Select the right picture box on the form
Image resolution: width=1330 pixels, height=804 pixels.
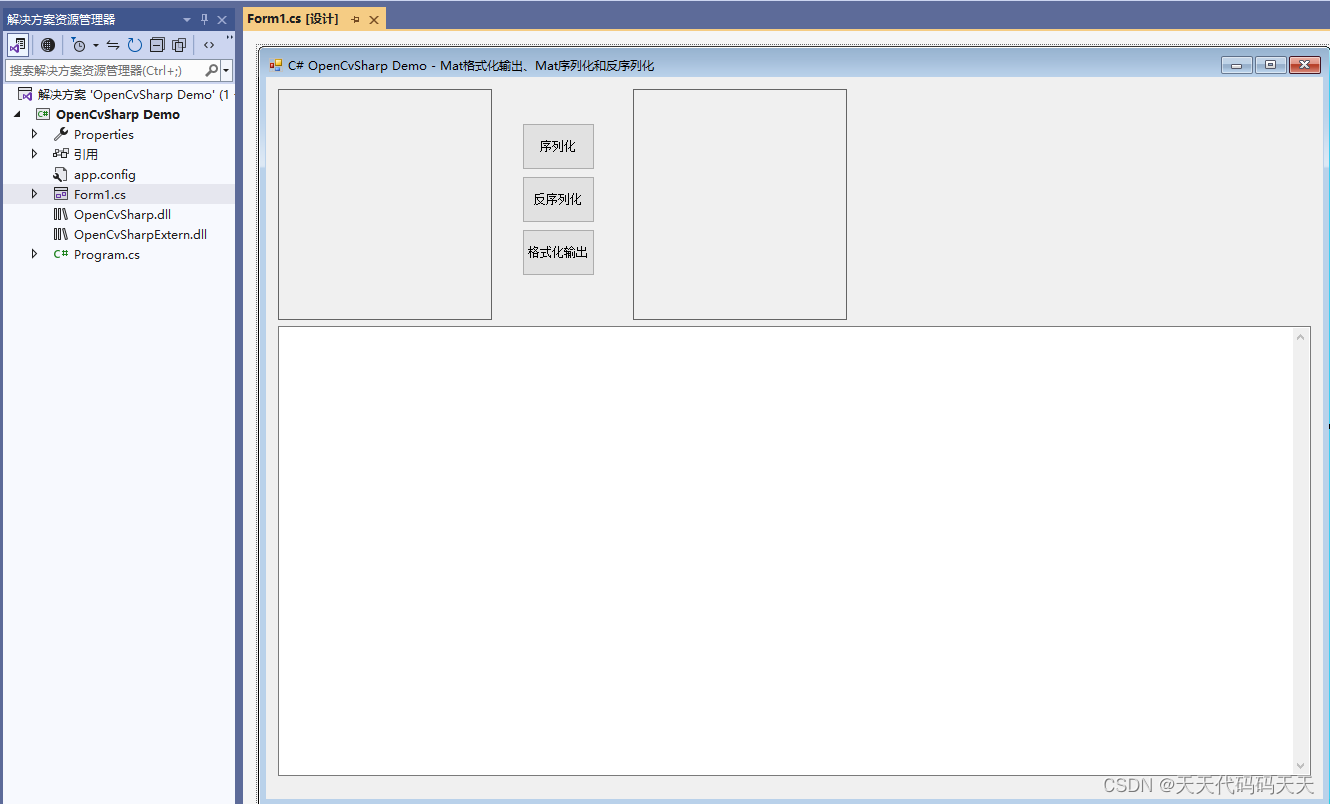click(740, 204)
